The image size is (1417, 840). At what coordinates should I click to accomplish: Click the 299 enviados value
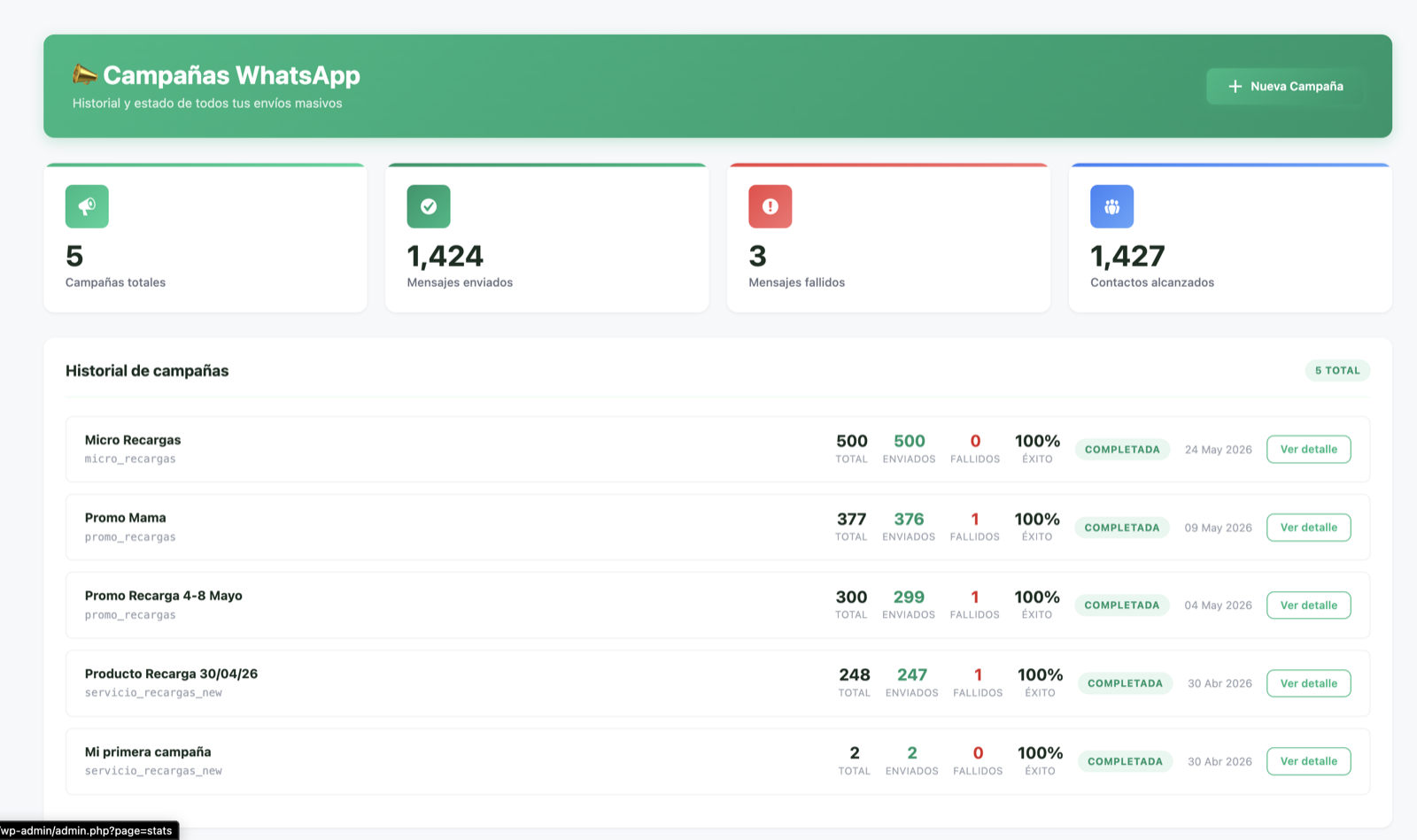pyautogui.click(x=909, y=597)
